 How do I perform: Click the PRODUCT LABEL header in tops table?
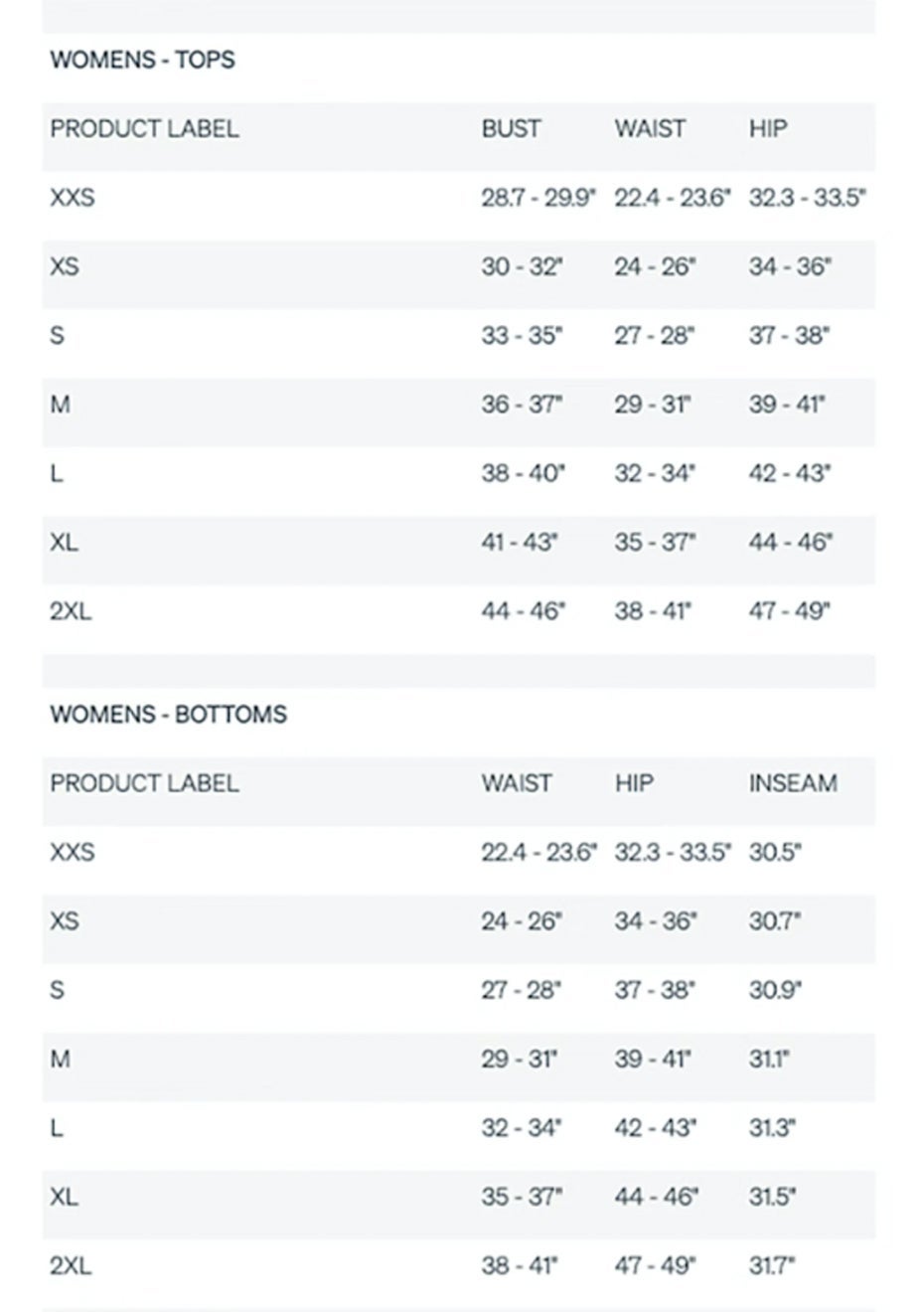tap(144, 129)
